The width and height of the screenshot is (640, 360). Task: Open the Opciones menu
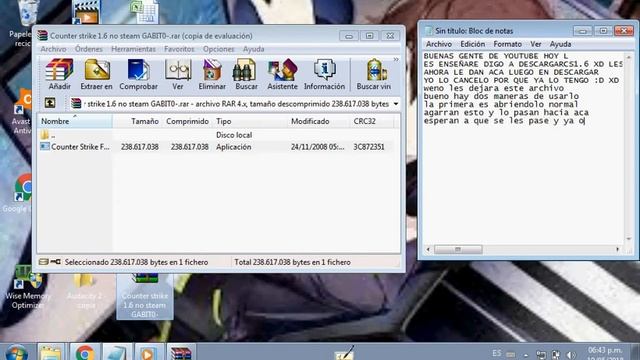(219, 49)
